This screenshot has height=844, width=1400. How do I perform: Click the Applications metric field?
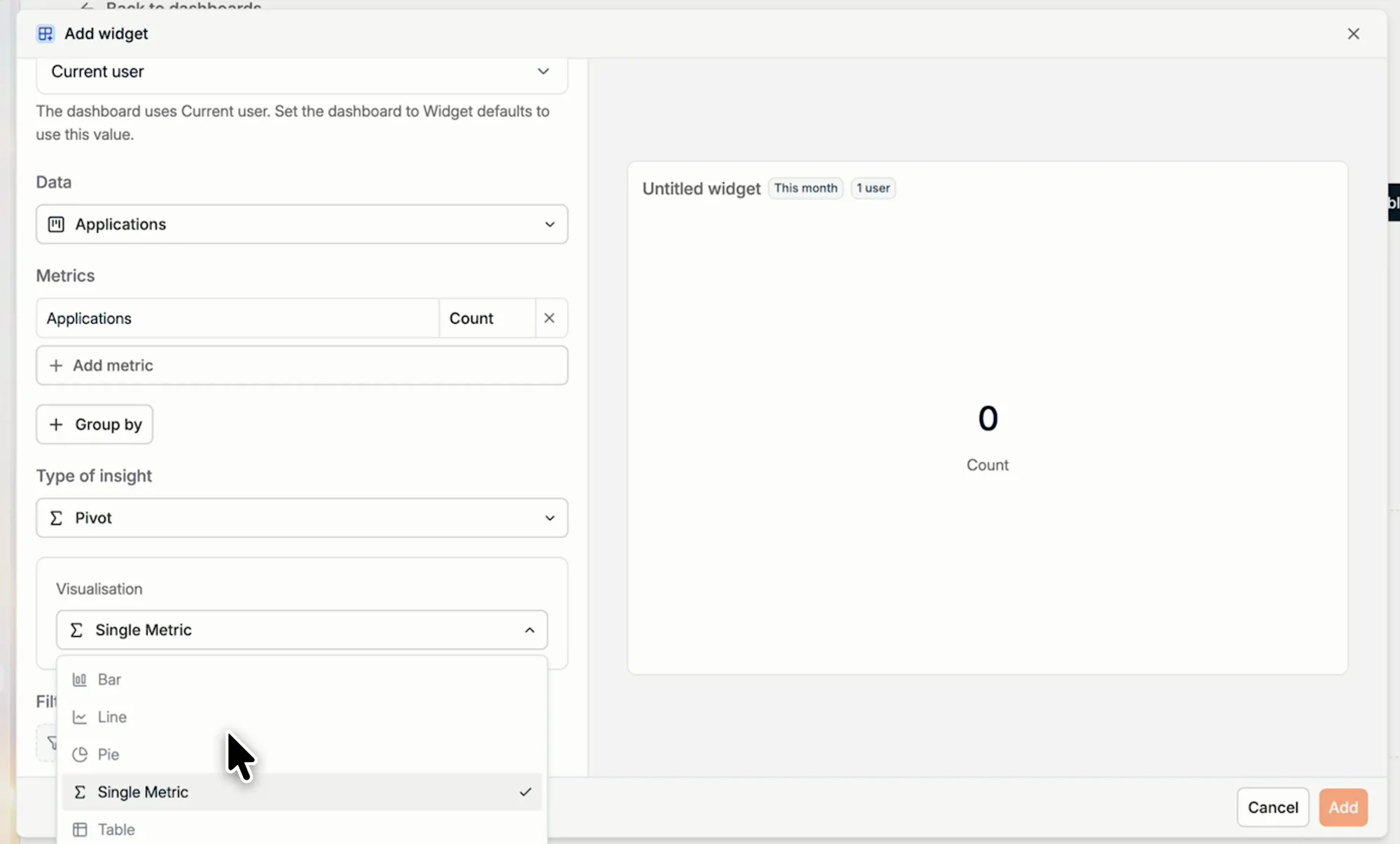pyautogui.click(x=237, y=318)
